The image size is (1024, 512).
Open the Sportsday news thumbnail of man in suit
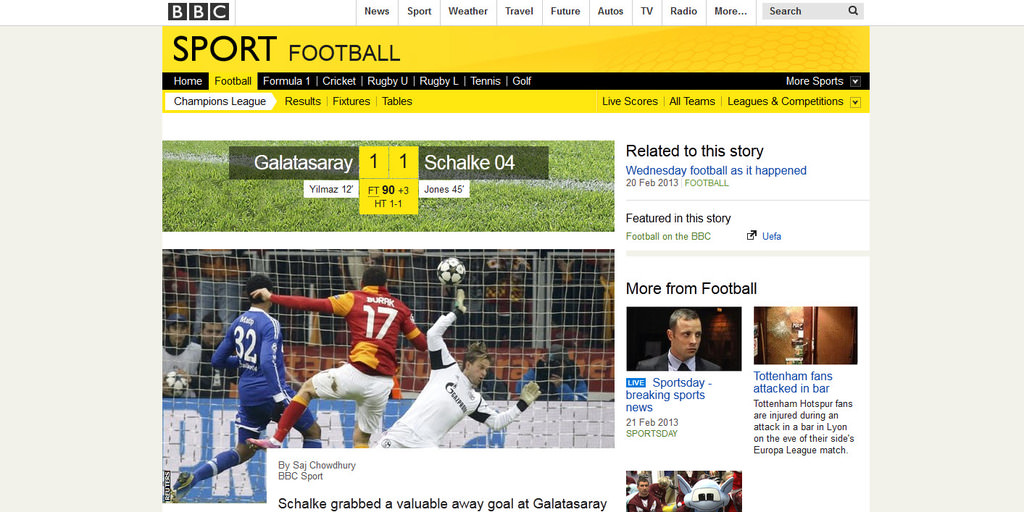[684, 339]
